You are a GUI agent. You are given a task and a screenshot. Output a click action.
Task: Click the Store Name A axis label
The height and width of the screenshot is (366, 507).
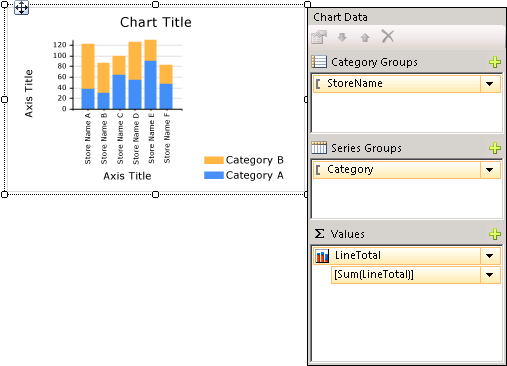click(x=88, y=138)
